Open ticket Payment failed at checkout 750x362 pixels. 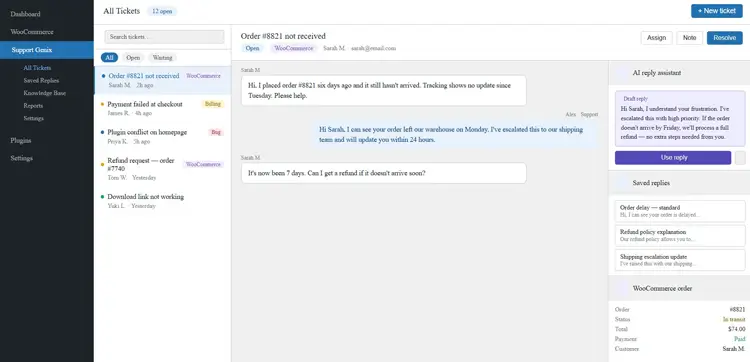point(163,109)
